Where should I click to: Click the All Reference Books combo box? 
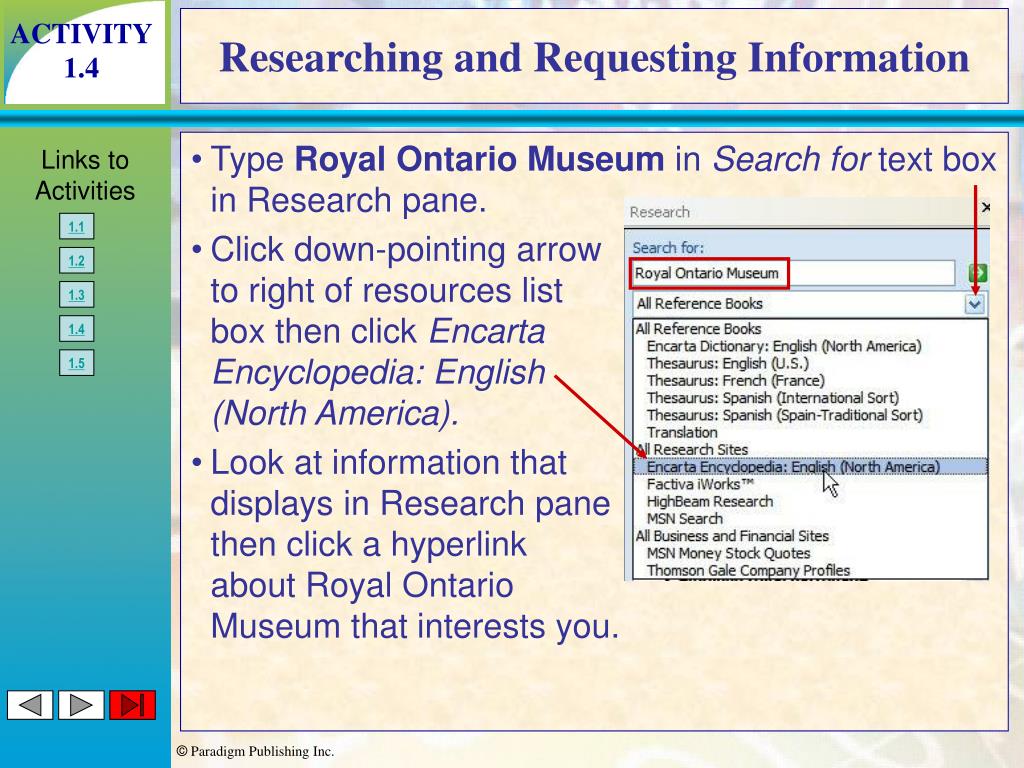coord(810,304)
